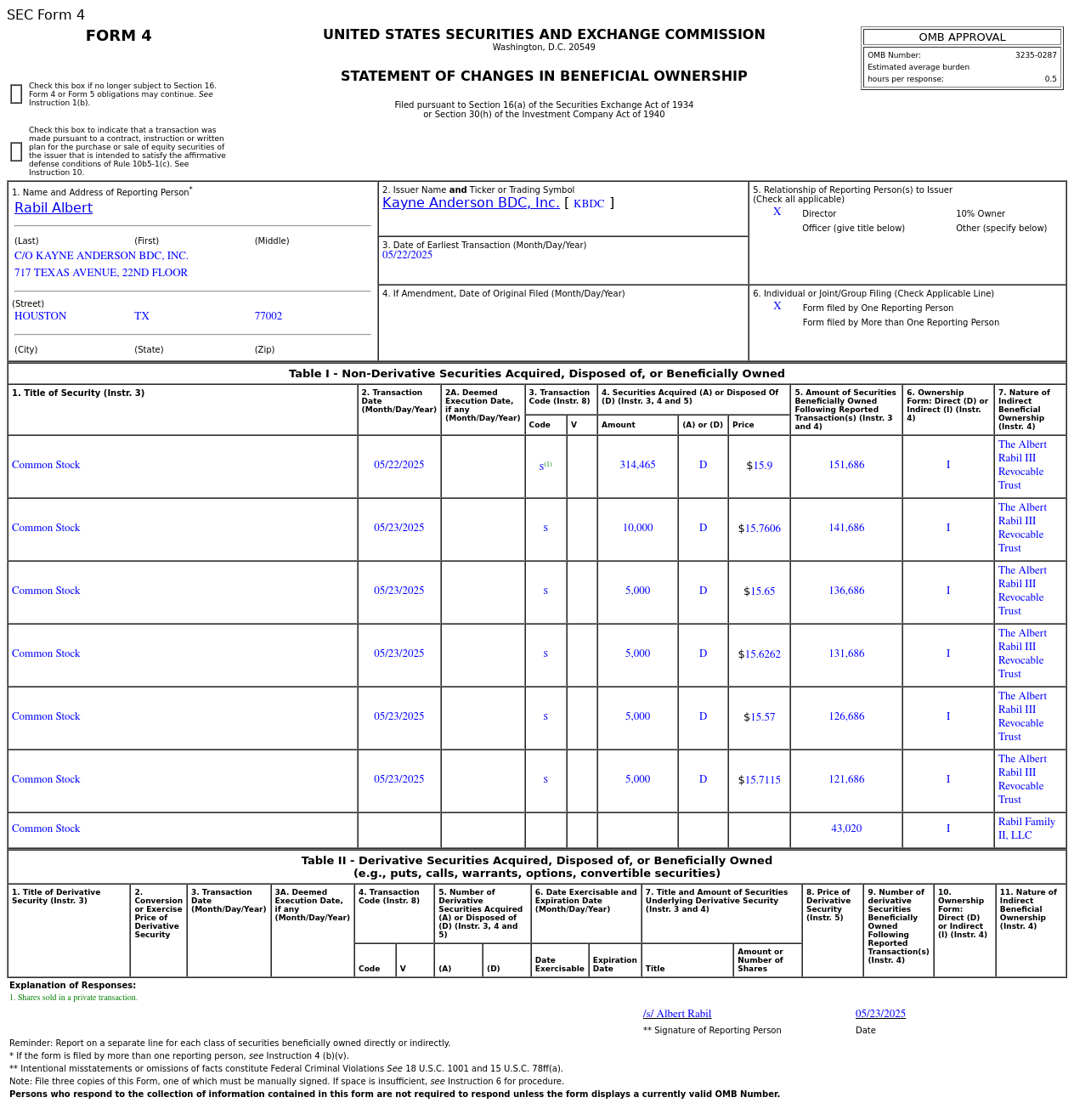Click the price $15.7606
The image size is (1074, 1120).
pos(760,529)
